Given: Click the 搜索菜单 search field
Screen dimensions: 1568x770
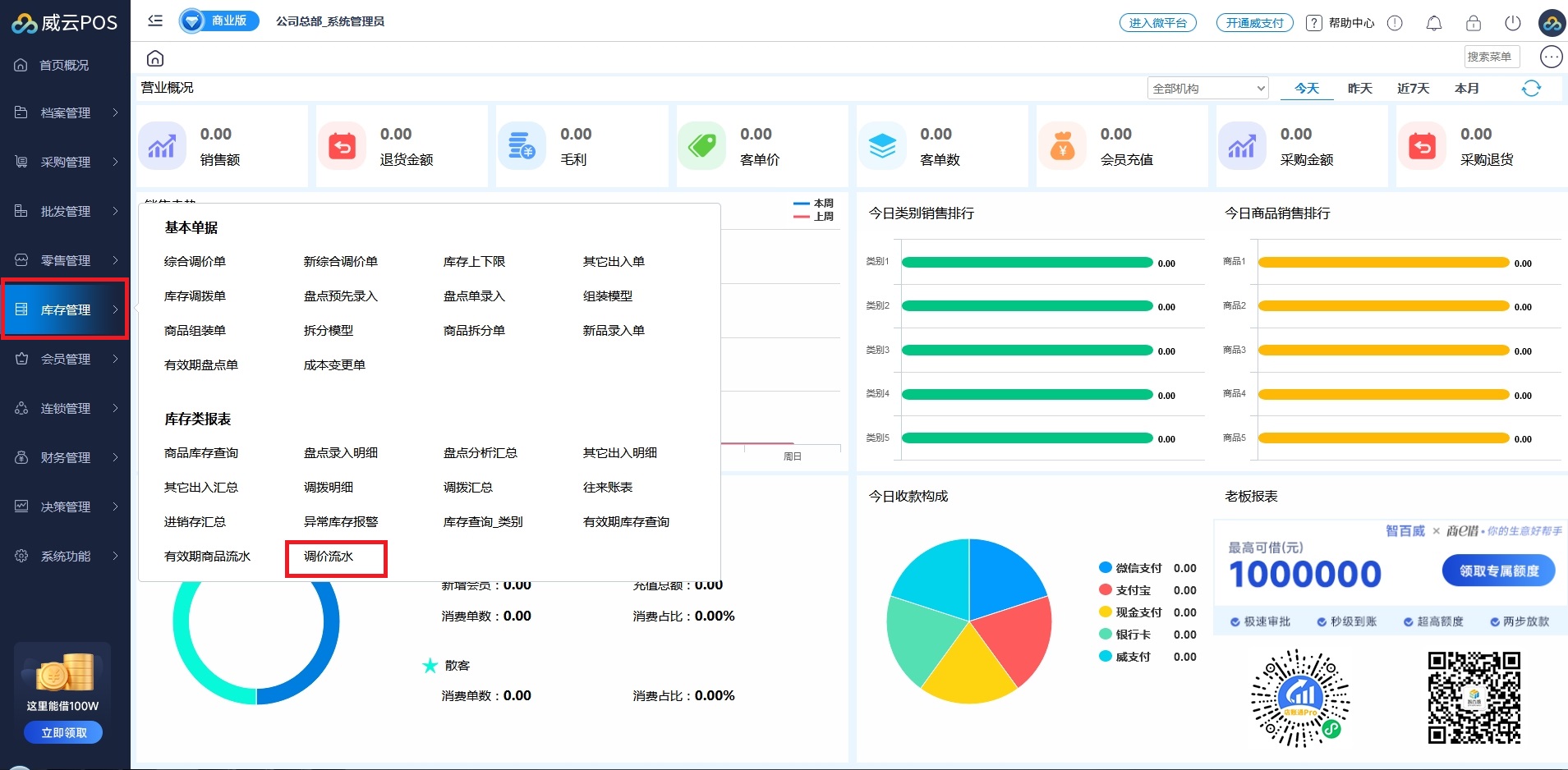Looking at the screenshot, I should click(1491, 57).
